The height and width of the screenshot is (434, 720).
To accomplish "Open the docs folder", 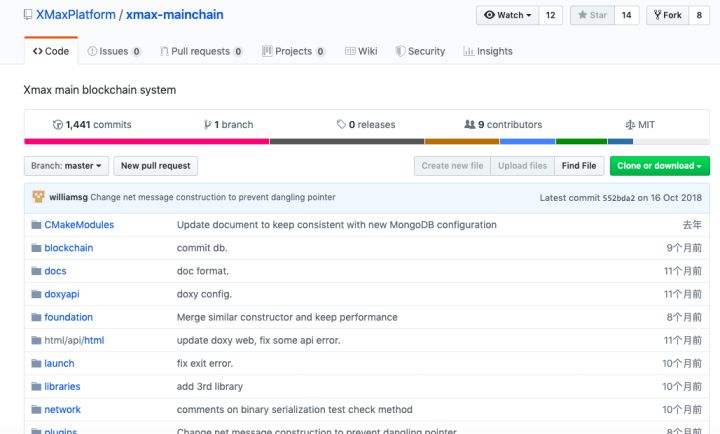I will (55, 271).
